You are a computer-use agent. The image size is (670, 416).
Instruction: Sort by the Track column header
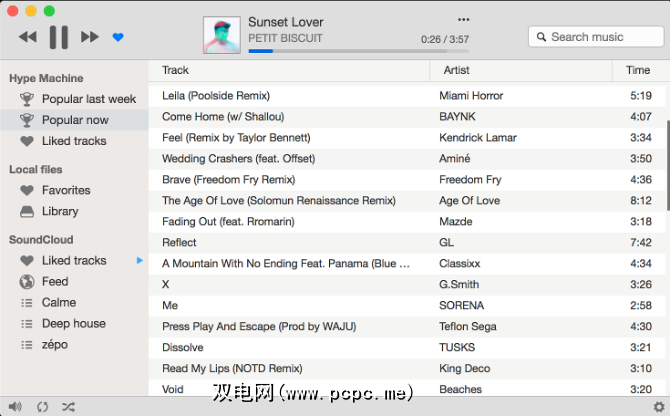(289, 70)
